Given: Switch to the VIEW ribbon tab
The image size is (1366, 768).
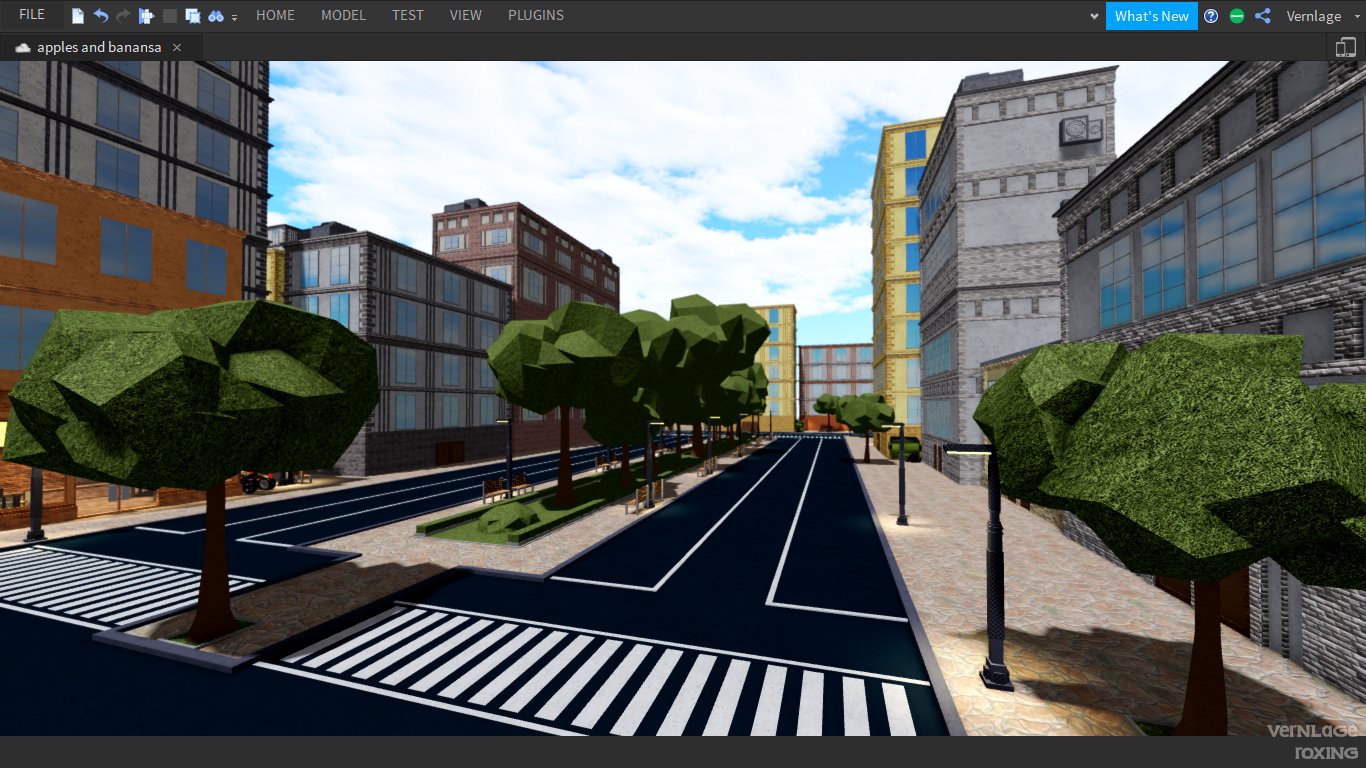Looking at the screenshot, I should coord(466,16).
